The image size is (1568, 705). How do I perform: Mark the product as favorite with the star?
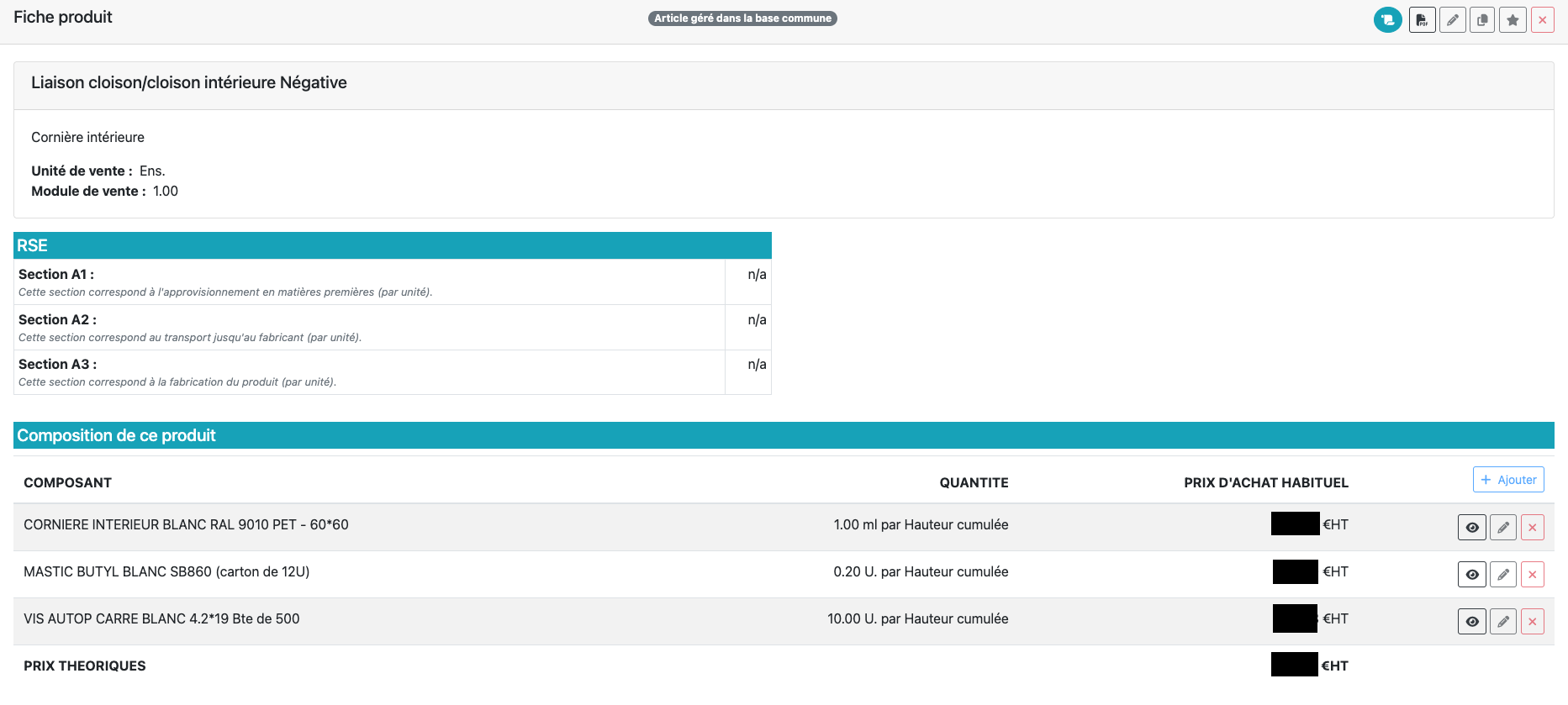(x=1513, y=19)
